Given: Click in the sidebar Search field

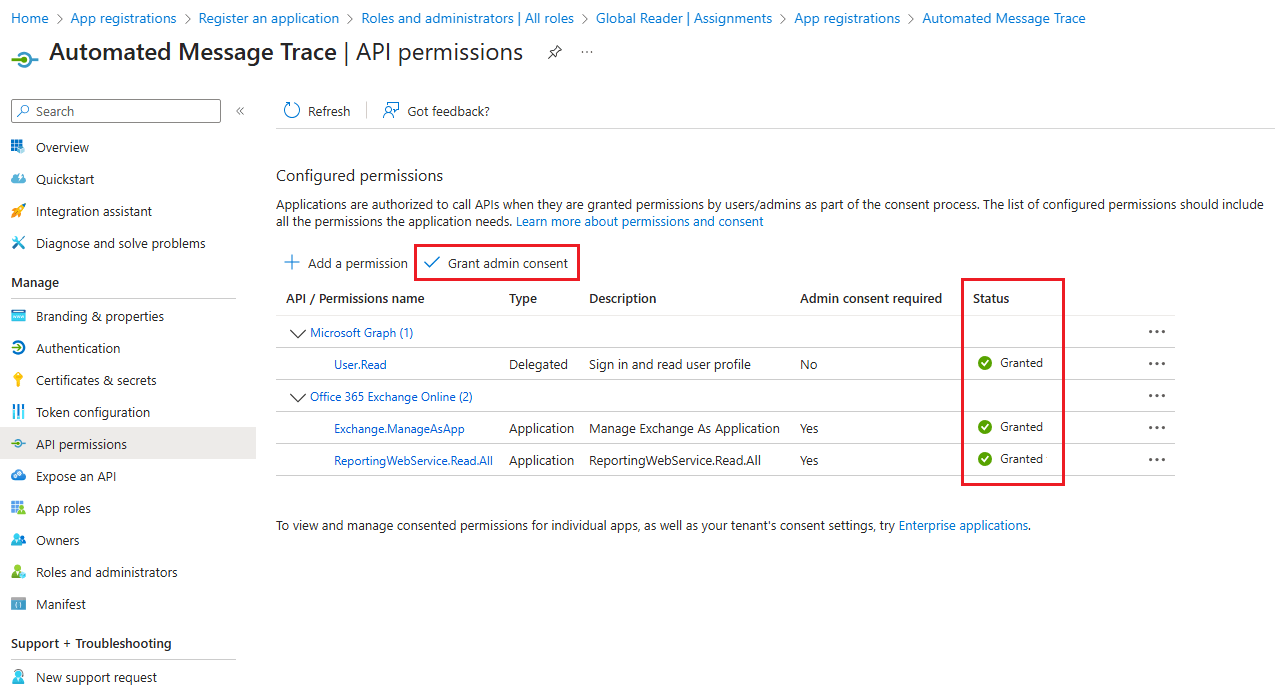Looking at the screenshot, I should [116, 111].
